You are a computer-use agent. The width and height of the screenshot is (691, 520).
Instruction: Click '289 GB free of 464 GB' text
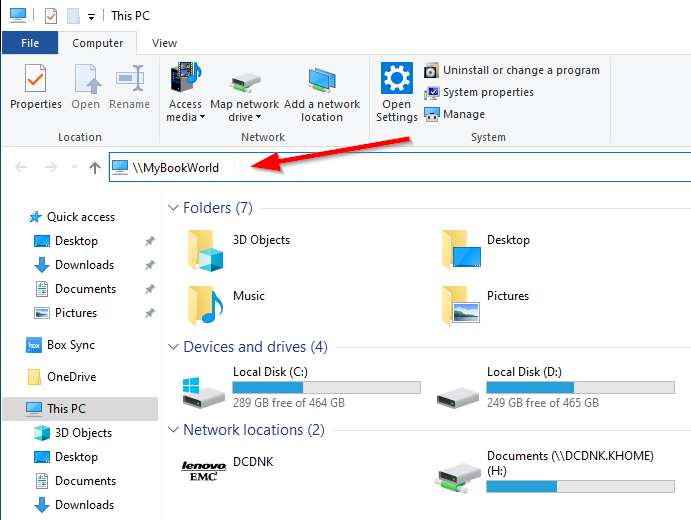point(289,403)
